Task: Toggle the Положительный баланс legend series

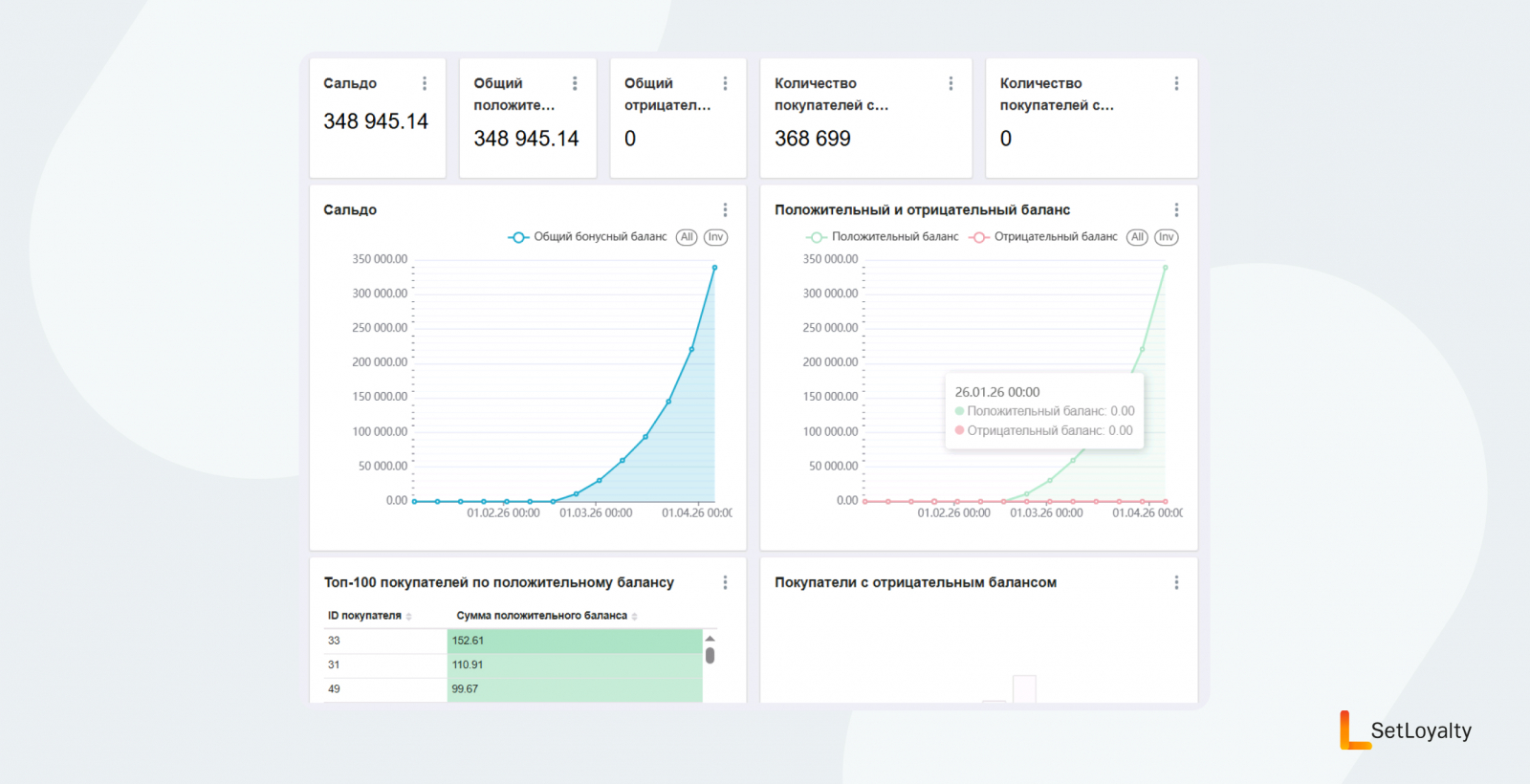Action: click(x=883, y=237)
